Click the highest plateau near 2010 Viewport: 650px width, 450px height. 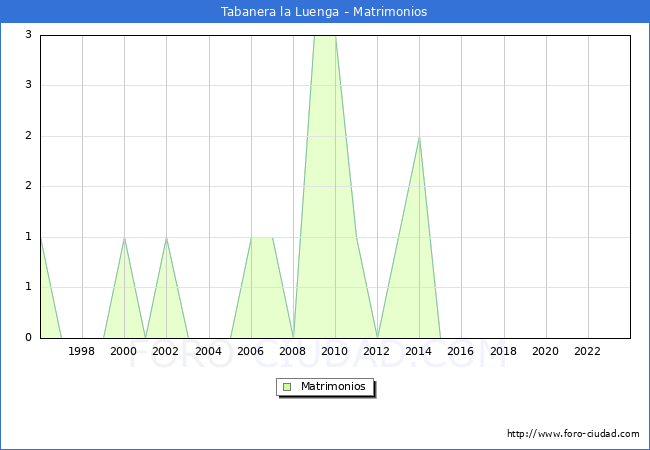[x=325, y=36]
